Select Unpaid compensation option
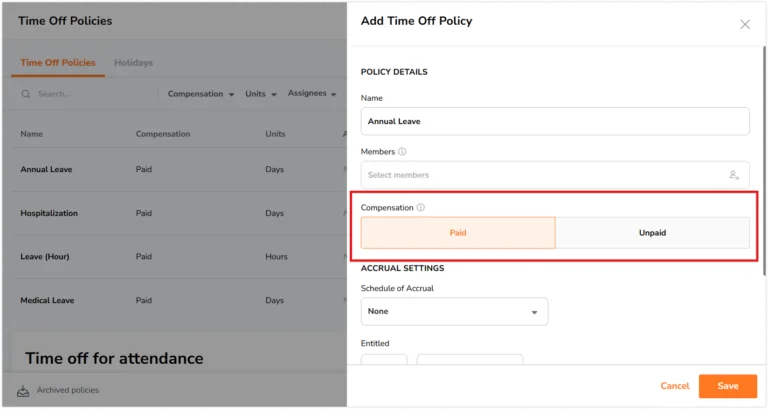 [652, 233]
